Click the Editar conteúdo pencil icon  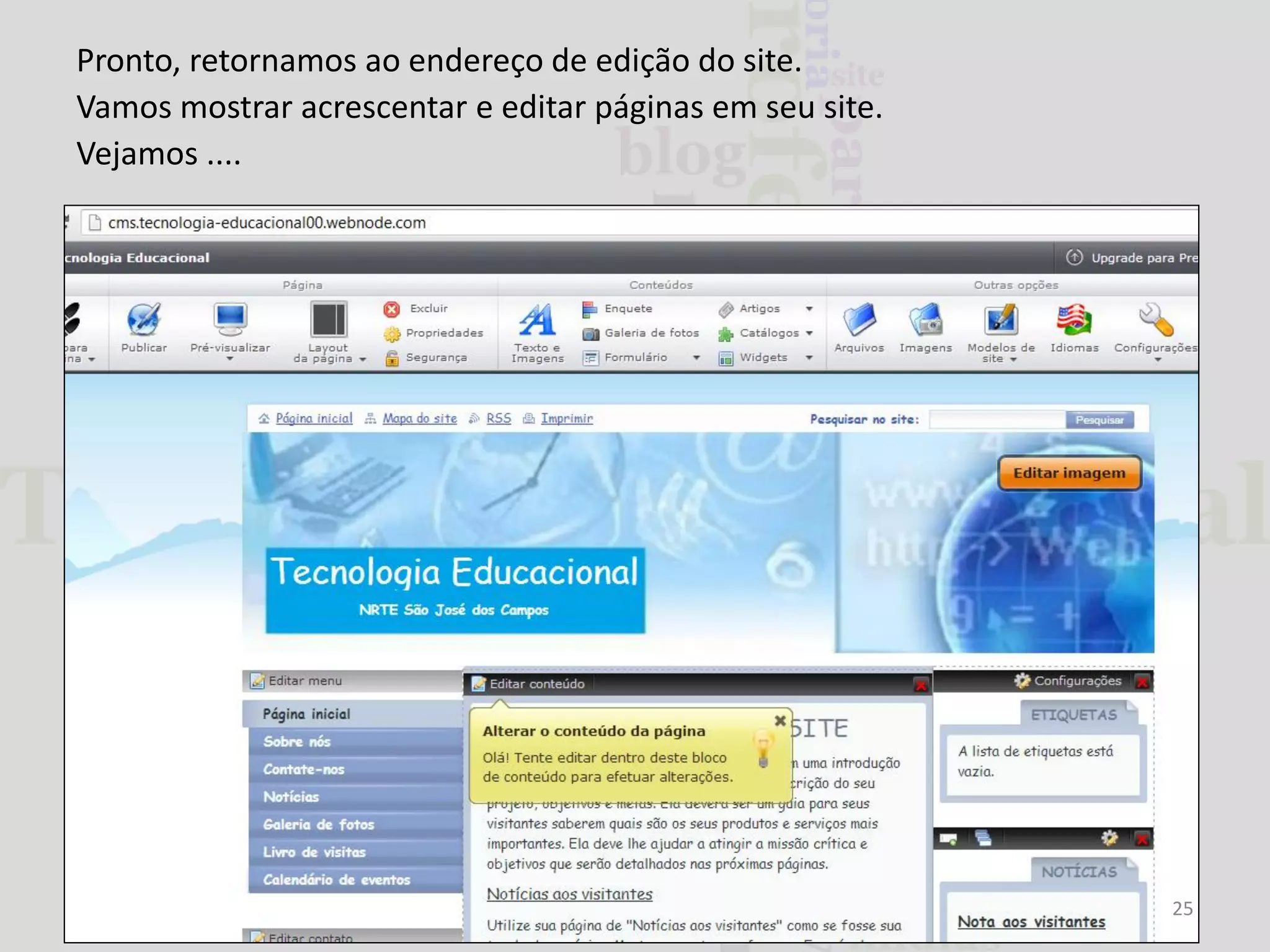478,684
